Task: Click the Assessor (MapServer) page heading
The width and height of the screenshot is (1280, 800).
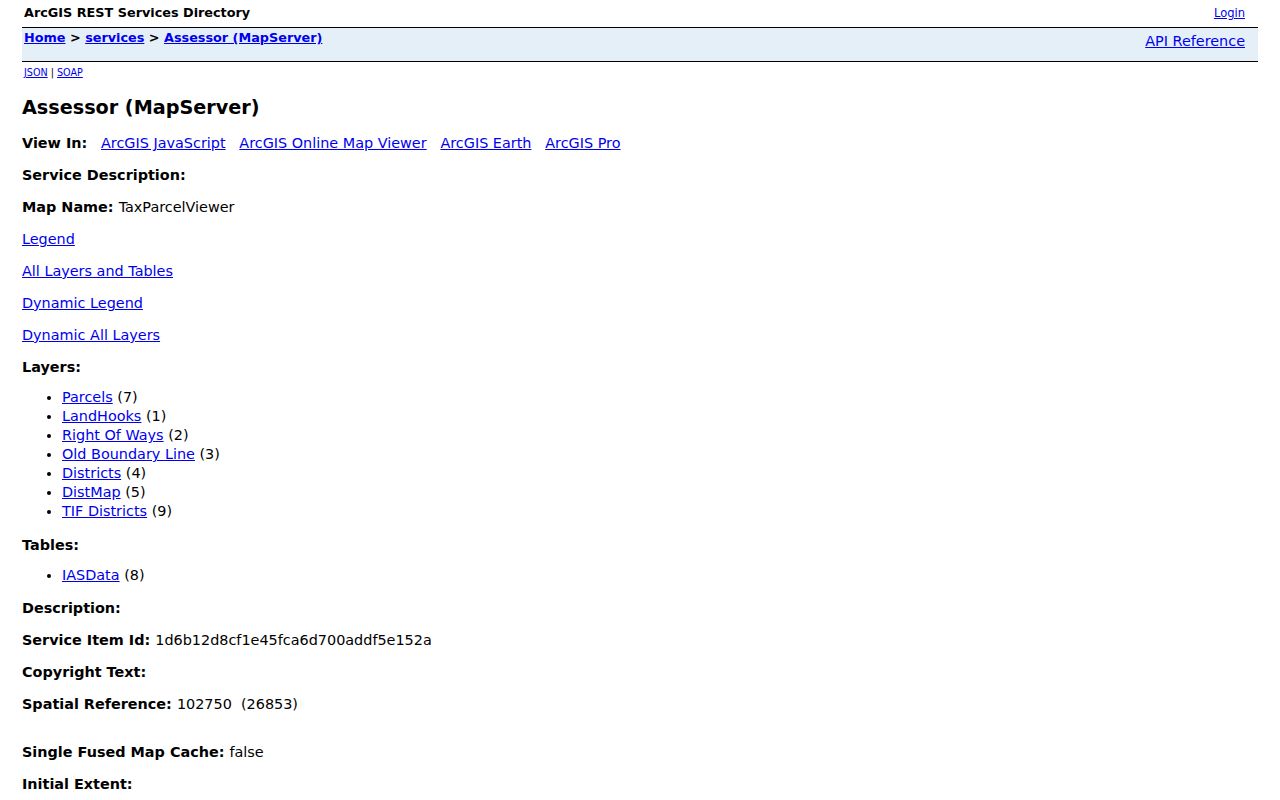Action: click(141, 107)
